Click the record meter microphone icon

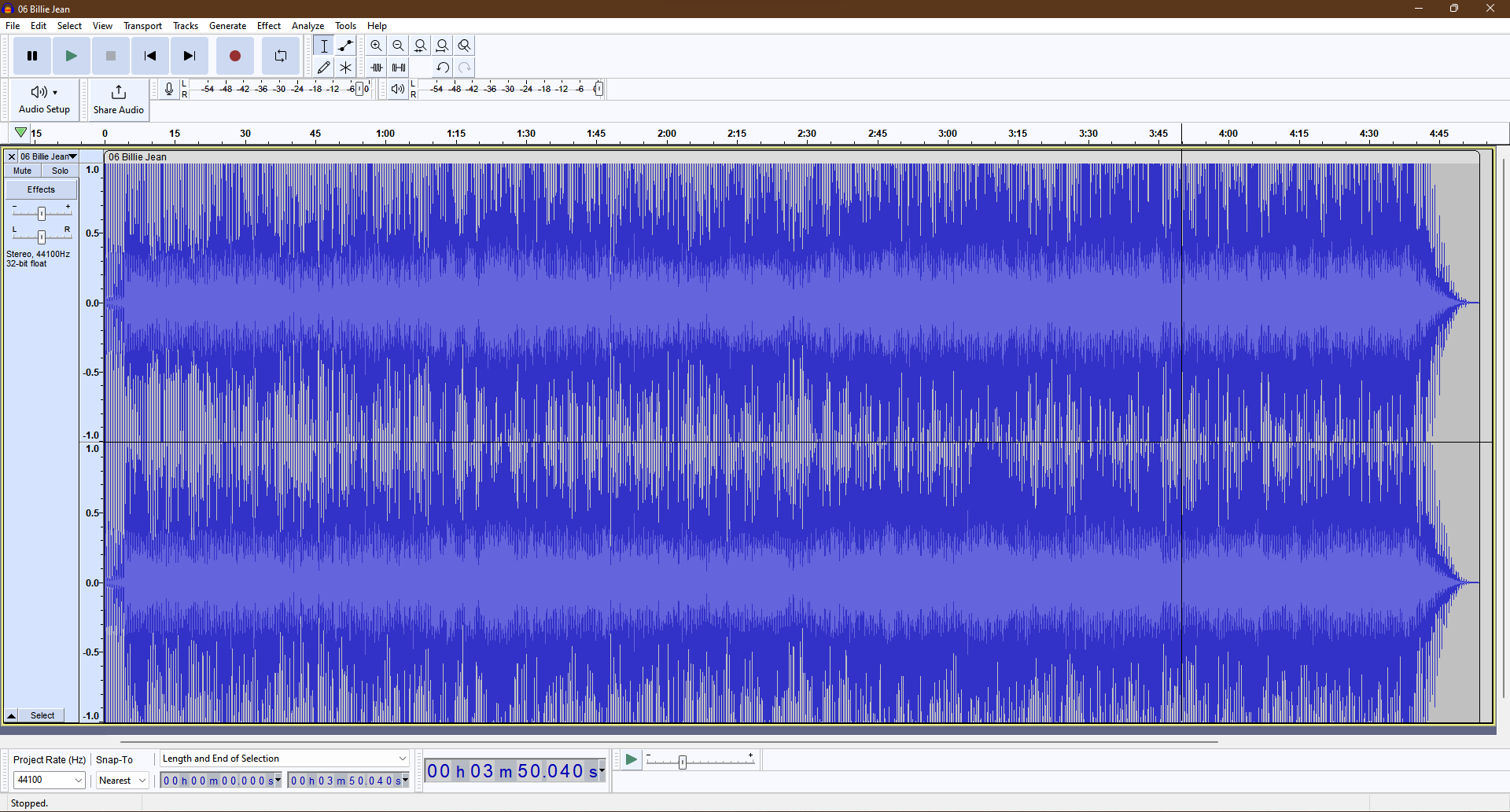(169, 89)
